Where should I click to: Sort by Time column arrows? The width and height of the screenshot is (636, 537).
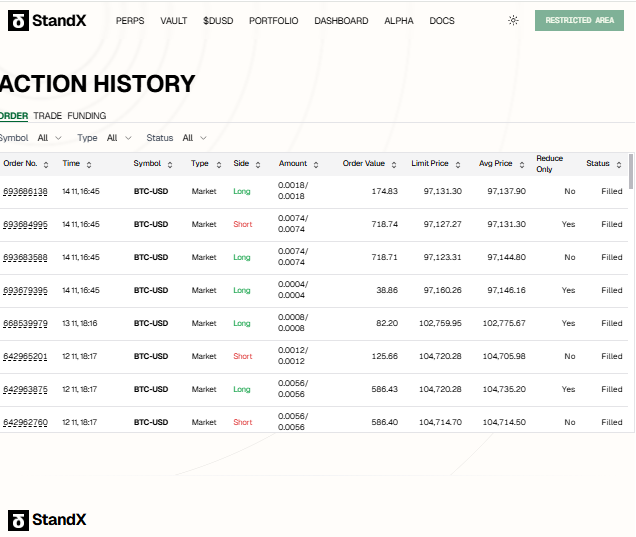tap(89, 164)
